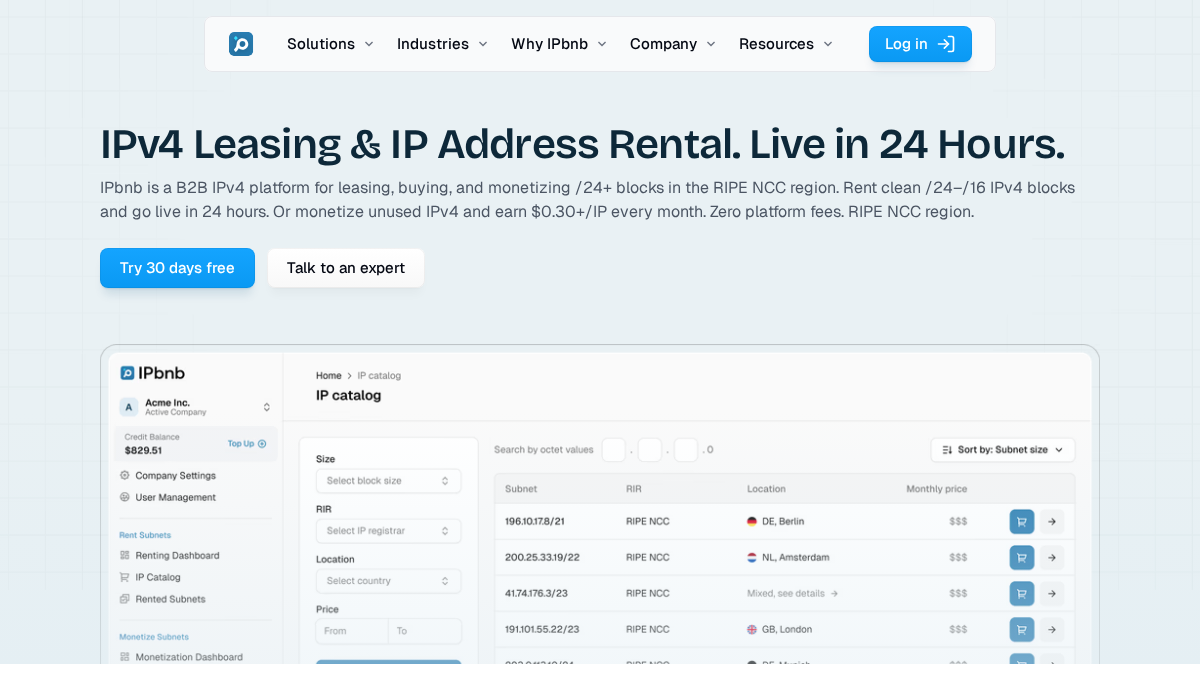Screen dimensions: 1200x675
Task: Open details arrow for 41.74.176.3/23
Action: point(1052,593)
